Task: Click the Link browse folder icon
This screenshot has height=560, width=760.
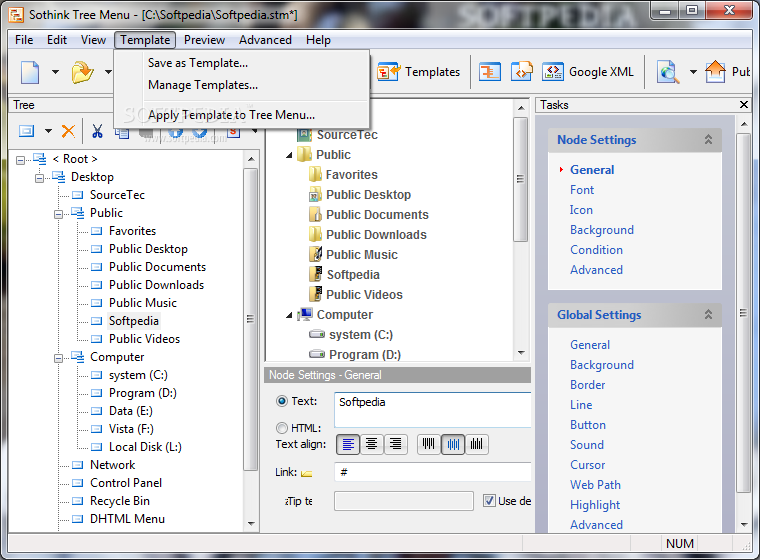Action: coord(306,473)
